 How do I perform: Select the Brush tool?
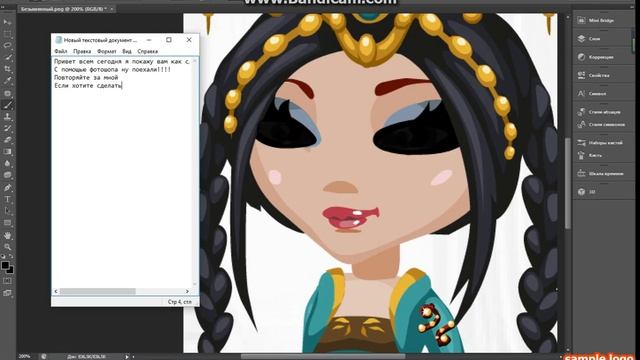pos(7,105)
